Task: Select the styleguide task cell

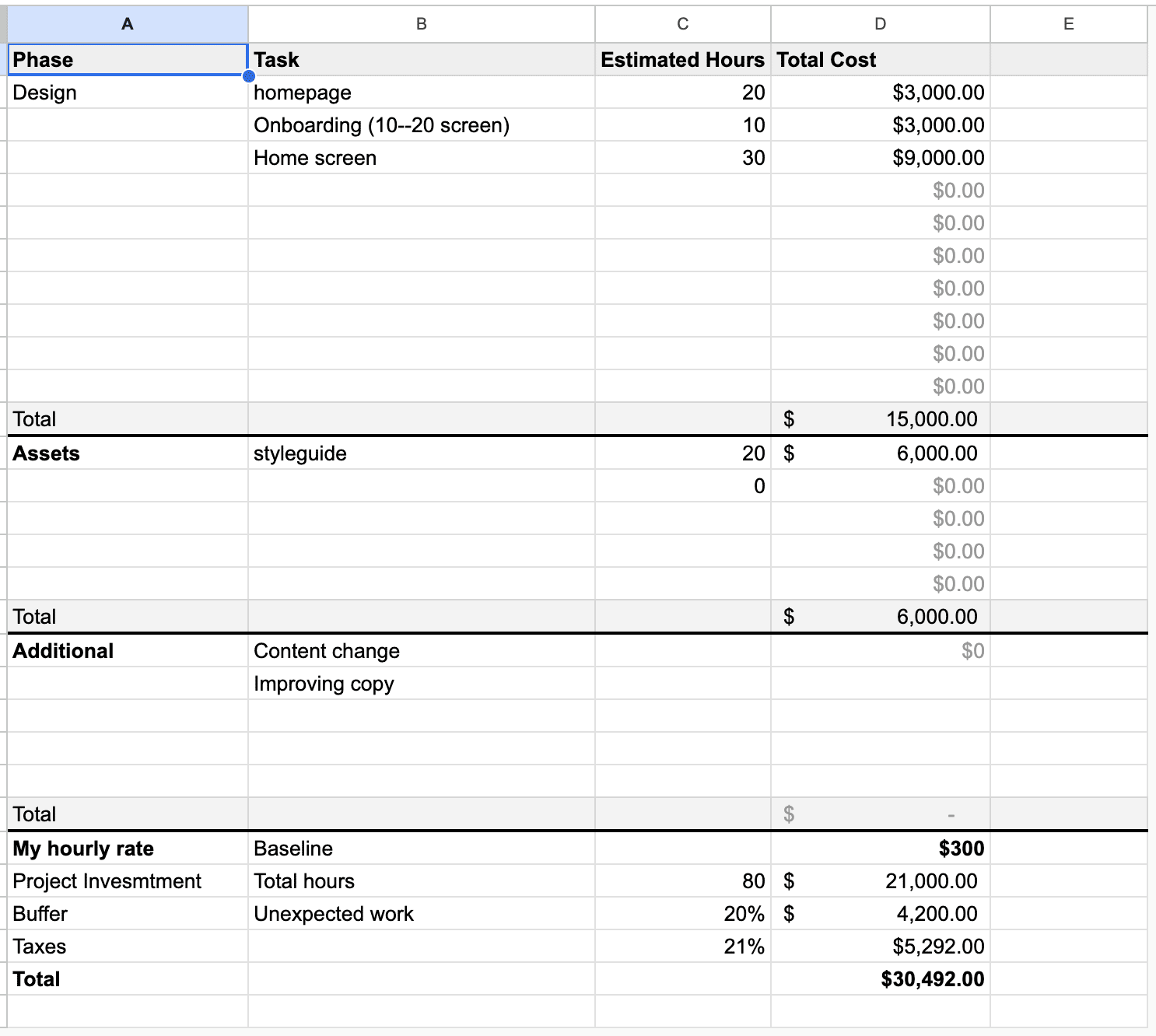Action: point(421,453)
